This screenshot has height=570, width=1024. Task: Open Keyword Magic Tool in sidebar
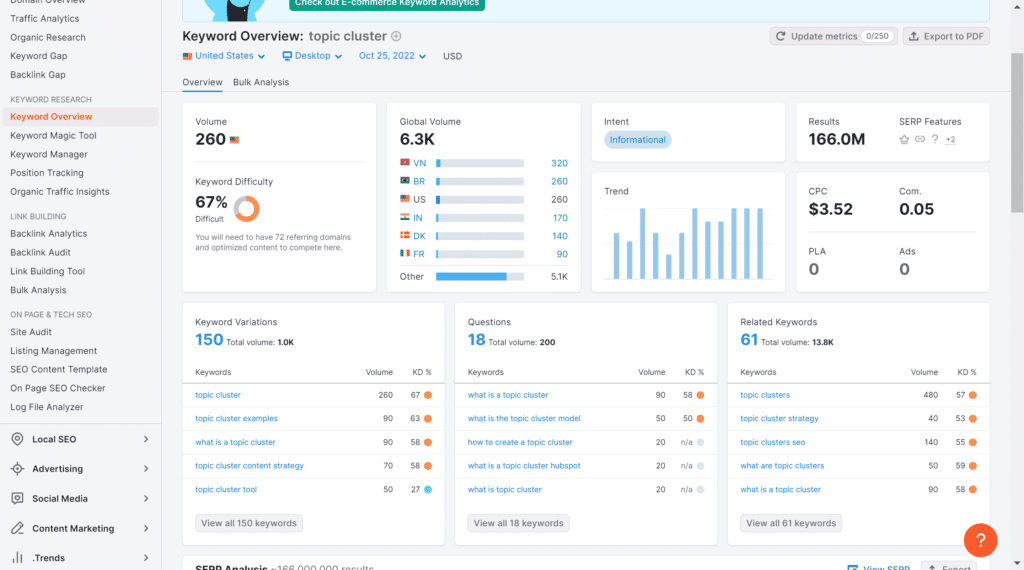[x=54, y=136]
